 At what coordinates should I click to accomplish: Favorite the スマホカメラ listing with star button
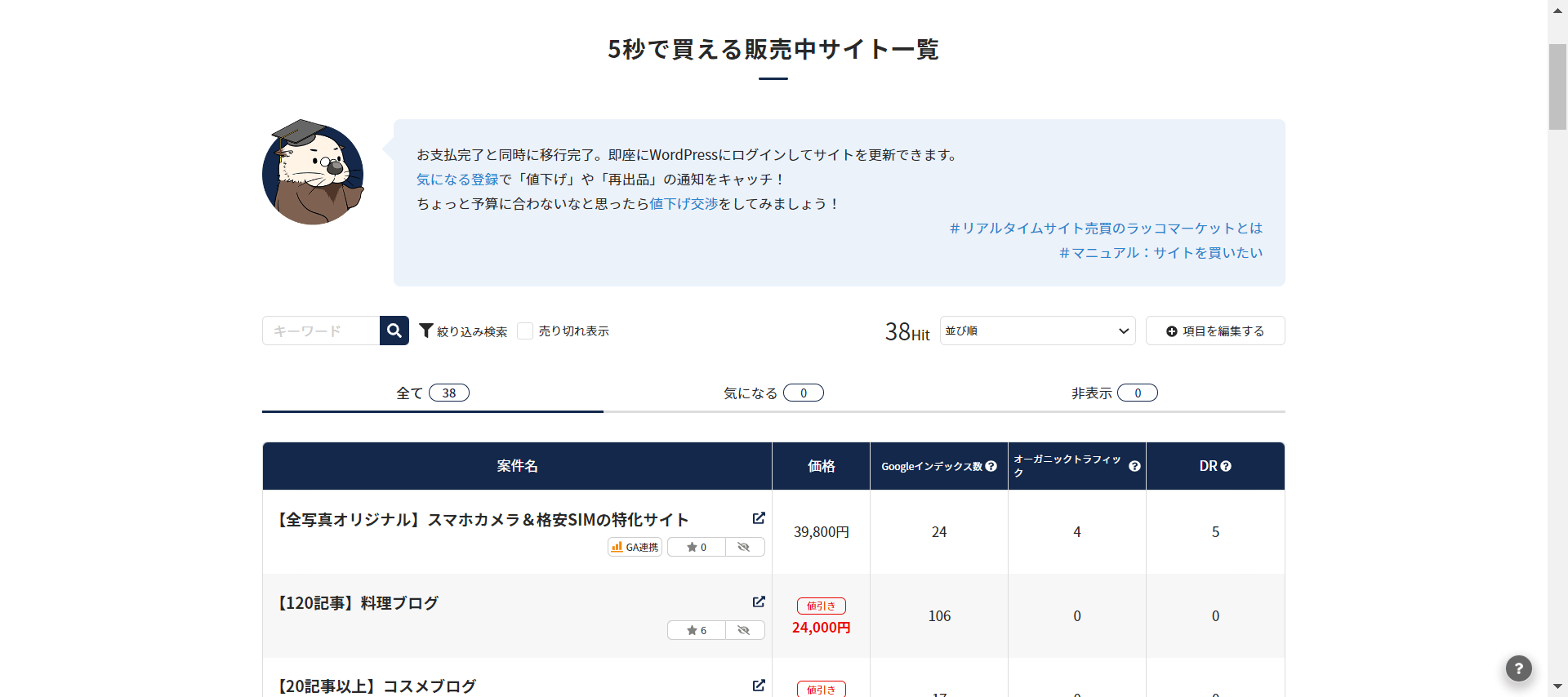coord(697,547)
